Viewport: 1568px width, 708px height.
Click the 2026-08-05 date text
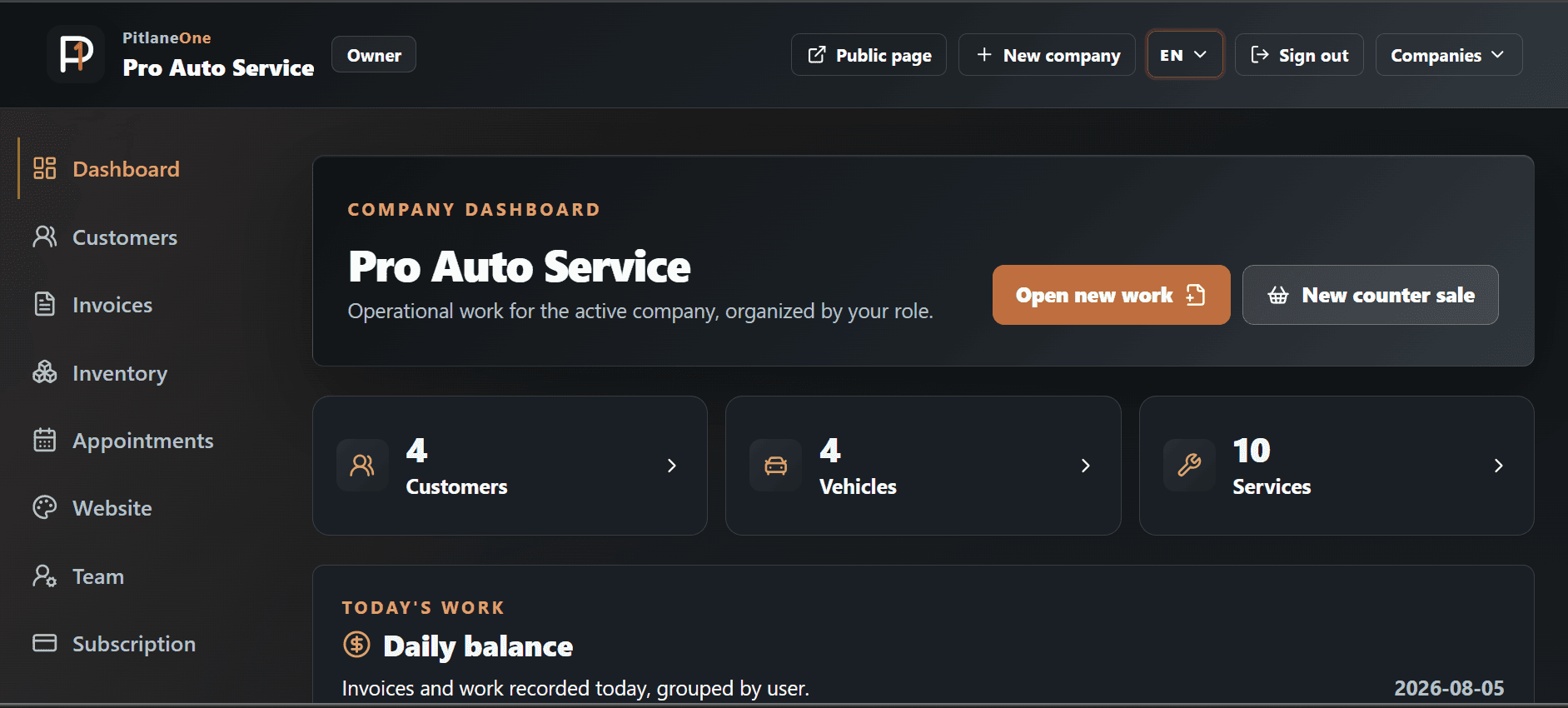[1449, 688]
